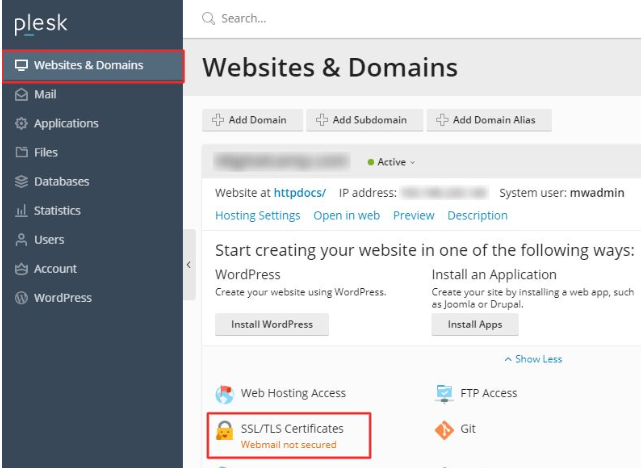The width and height of the screenshot is (641, 468).
Task: Open the Statistics section
Action: click(x=57, y=210)
